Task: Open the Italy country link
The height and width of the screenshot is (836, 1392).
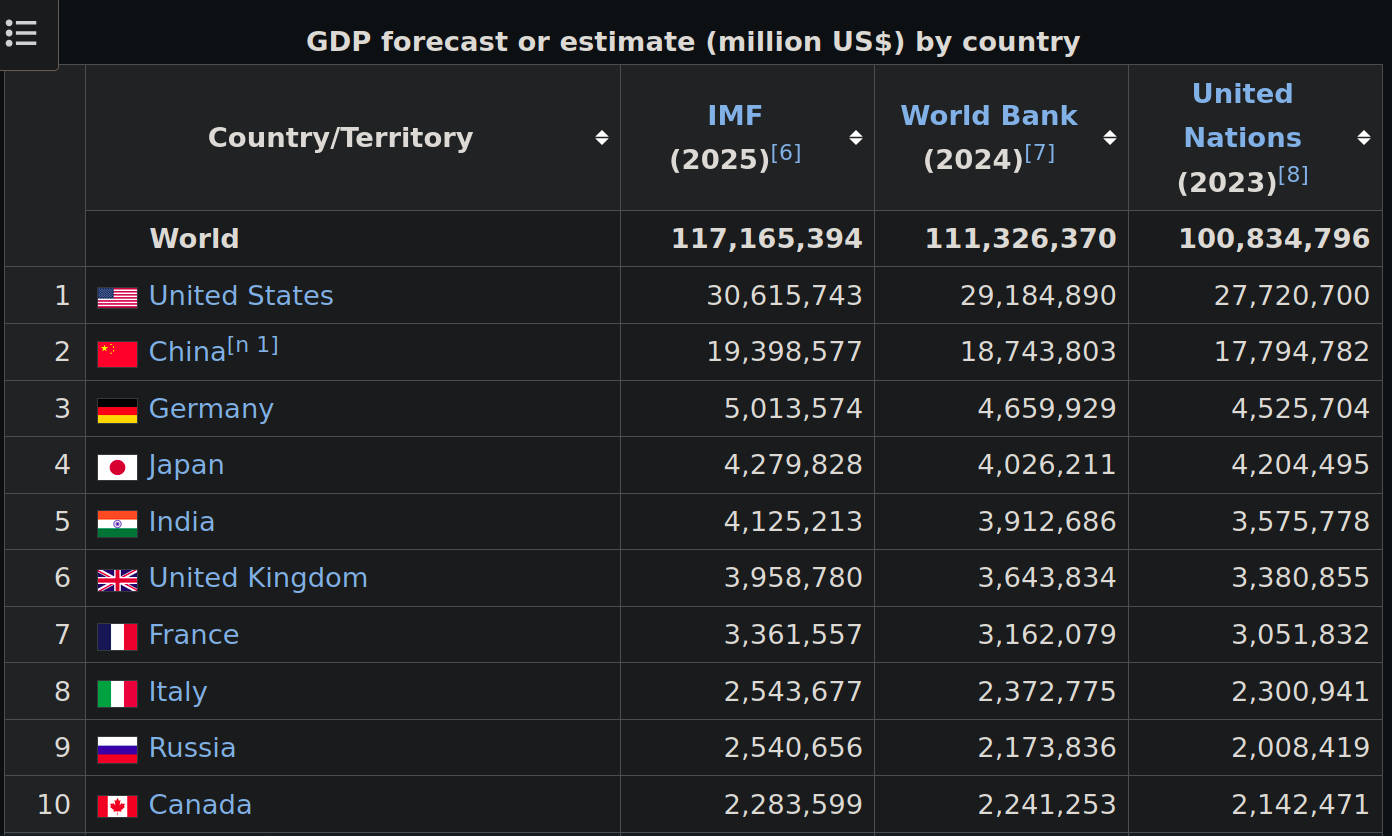Action: [178, 692]
